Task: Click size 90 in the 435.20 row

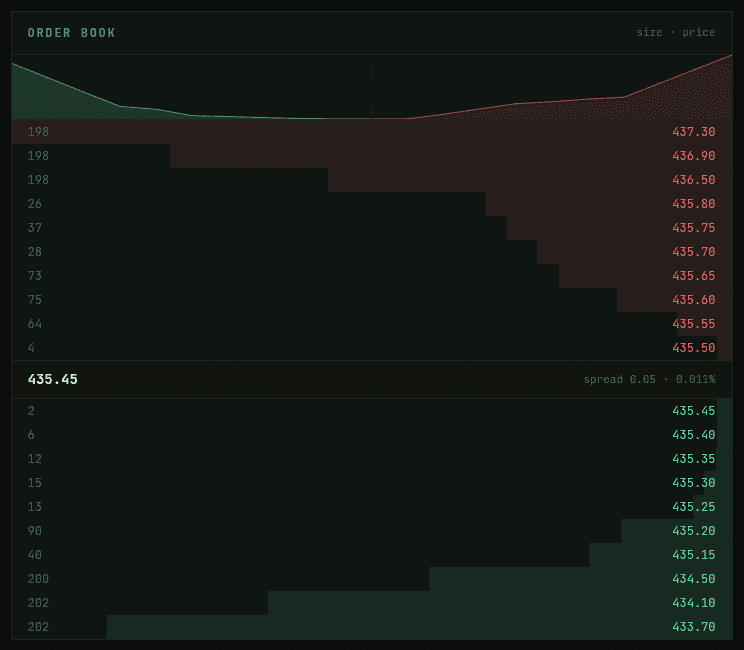Action: 35,531
